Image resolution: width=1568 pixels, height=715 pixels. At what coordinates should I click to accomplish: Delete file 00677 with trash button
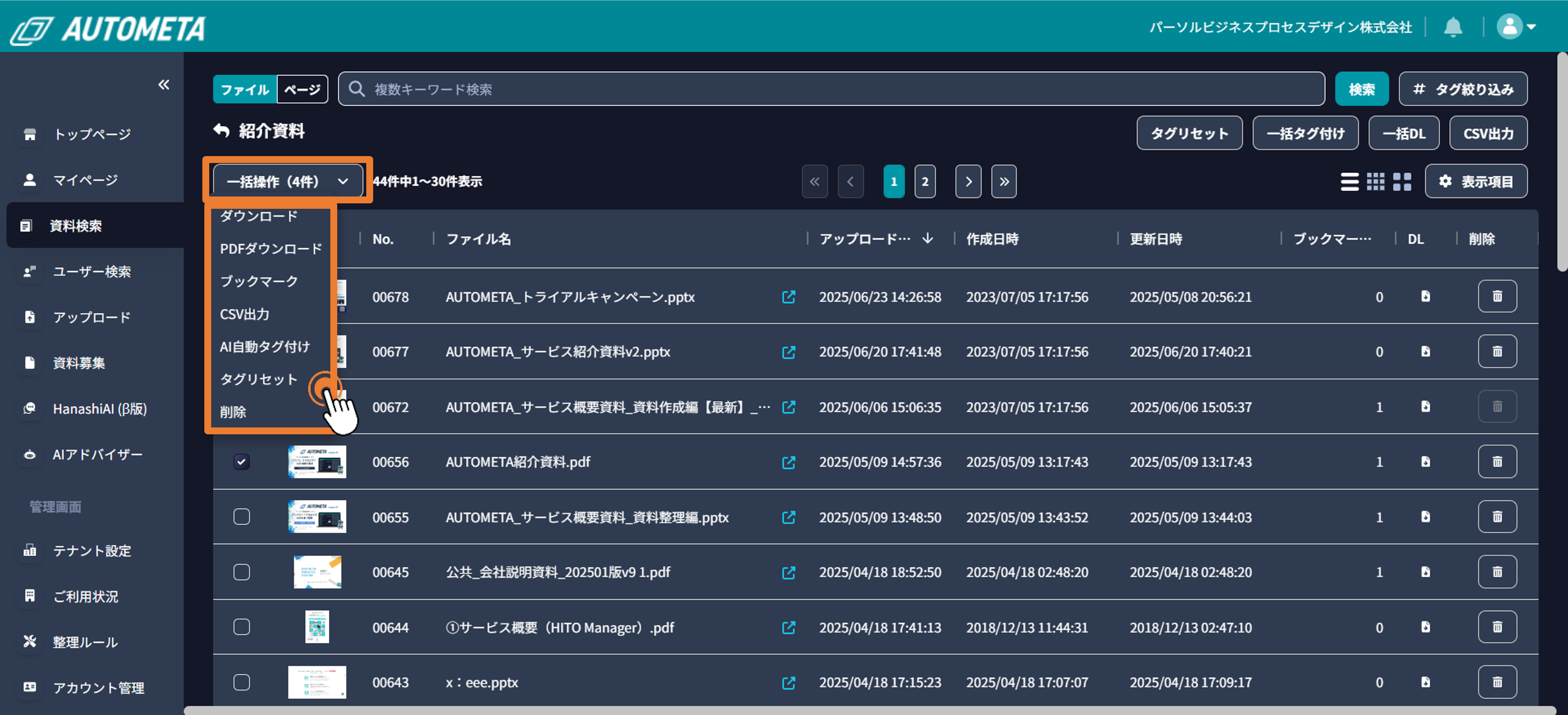point(1497,352)
